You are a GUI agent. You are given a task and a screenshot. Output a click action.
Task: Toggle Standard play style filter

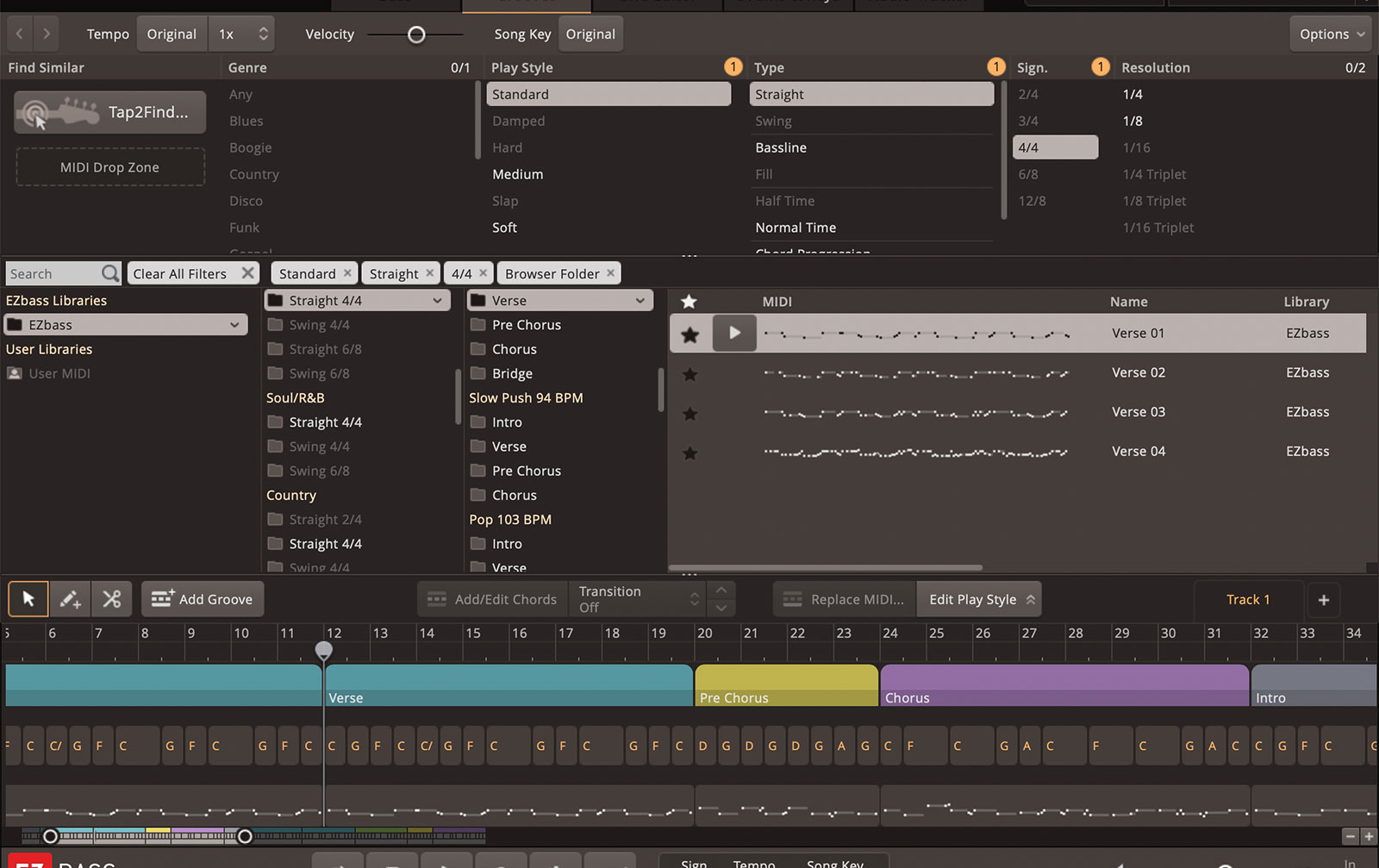click(608, 94)
